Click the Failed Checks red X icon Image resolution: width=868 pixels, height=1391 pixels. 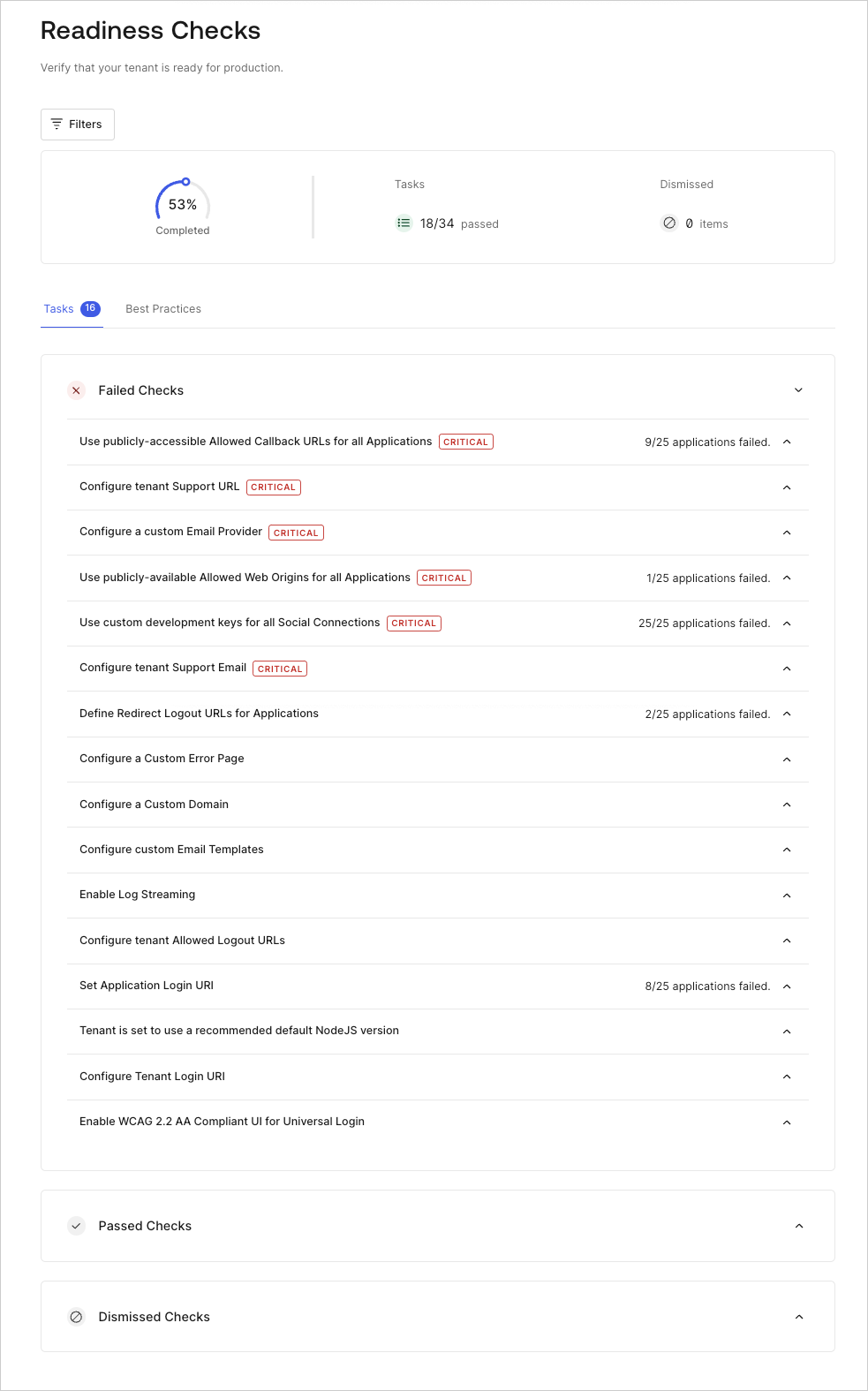click(76, 390)
